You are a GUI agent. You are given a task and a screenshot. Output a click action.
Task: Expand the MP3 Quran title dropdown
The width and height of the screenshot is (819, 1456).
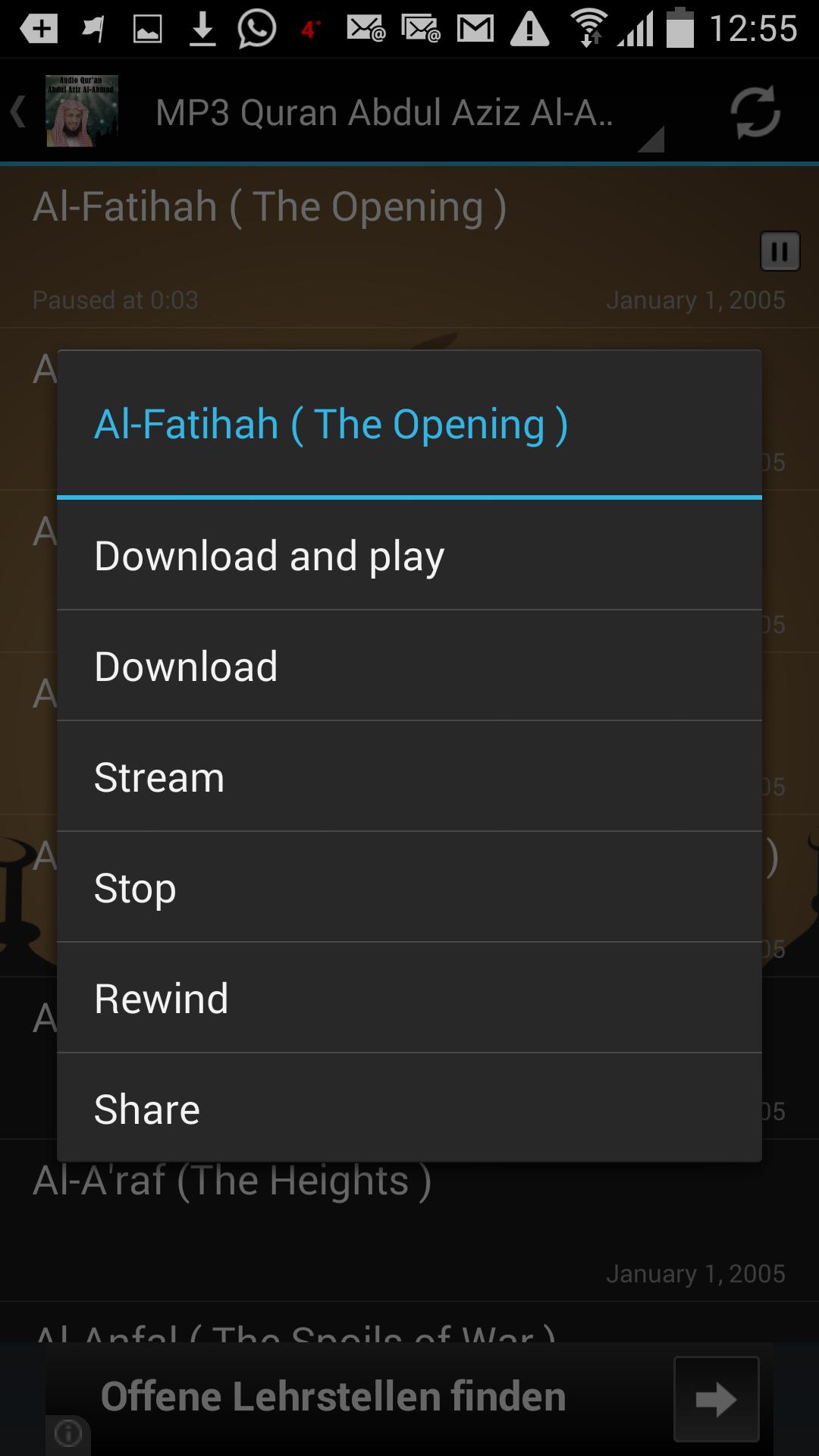409,114
